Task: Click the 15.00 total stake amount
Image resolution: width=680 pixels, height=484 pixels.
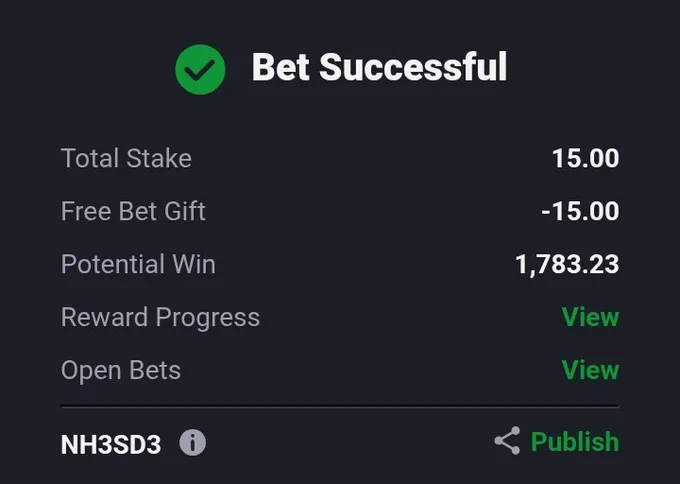Action: [585, 158]
